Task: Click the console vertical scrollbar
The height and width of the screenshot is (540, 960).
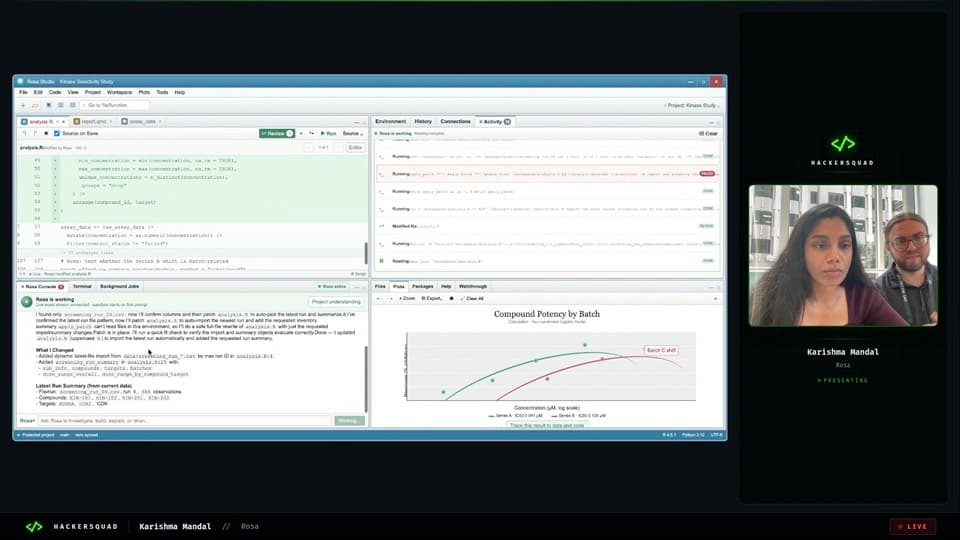Action: [x=366, y=378]
